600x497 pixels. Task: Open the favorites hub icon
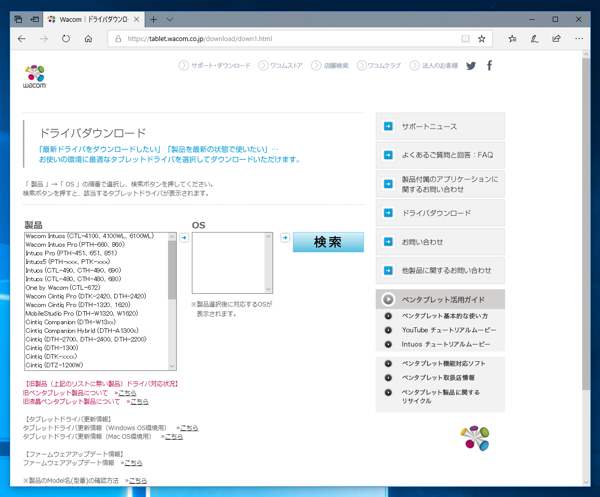(512, 39)
